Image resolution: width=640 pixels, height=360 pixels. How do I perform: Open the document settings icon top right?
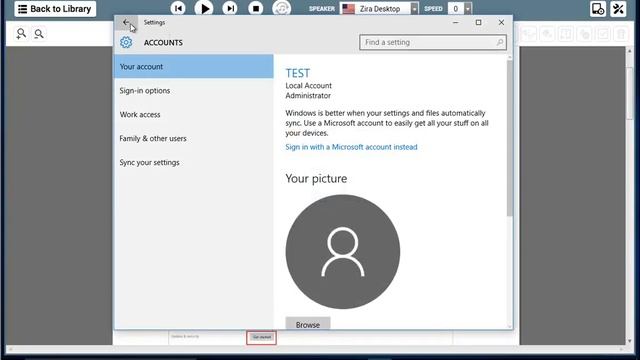[598, 9]
